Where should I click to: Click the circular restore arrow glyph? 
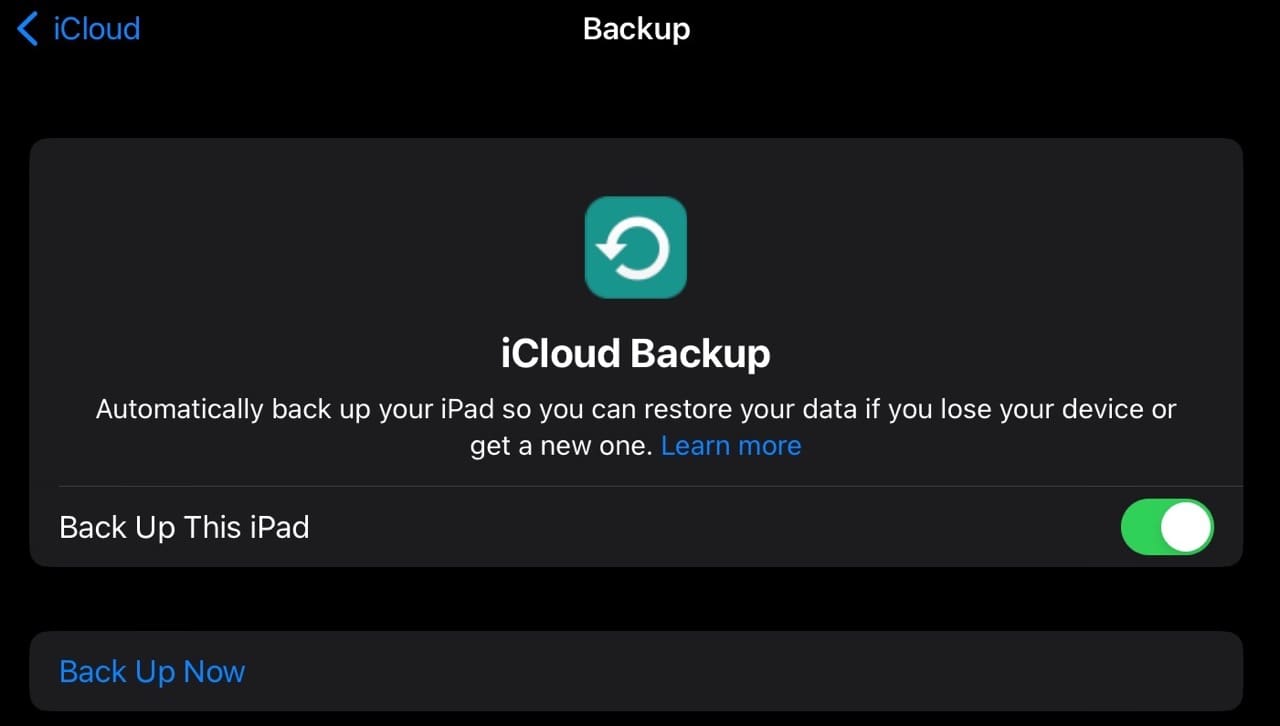(636, 248)
